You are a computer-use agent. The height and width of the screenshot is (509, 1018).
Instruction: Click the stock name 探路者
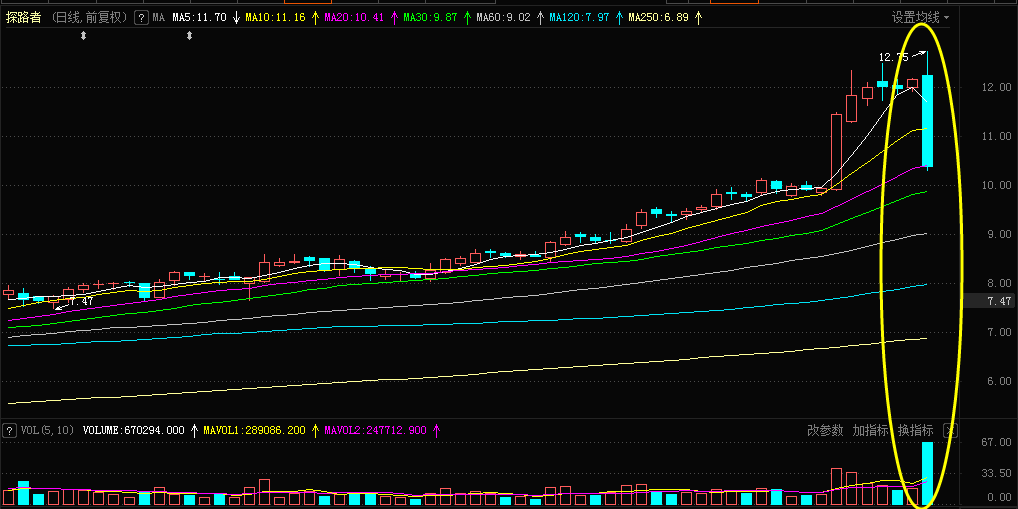(x=24, y=18)
